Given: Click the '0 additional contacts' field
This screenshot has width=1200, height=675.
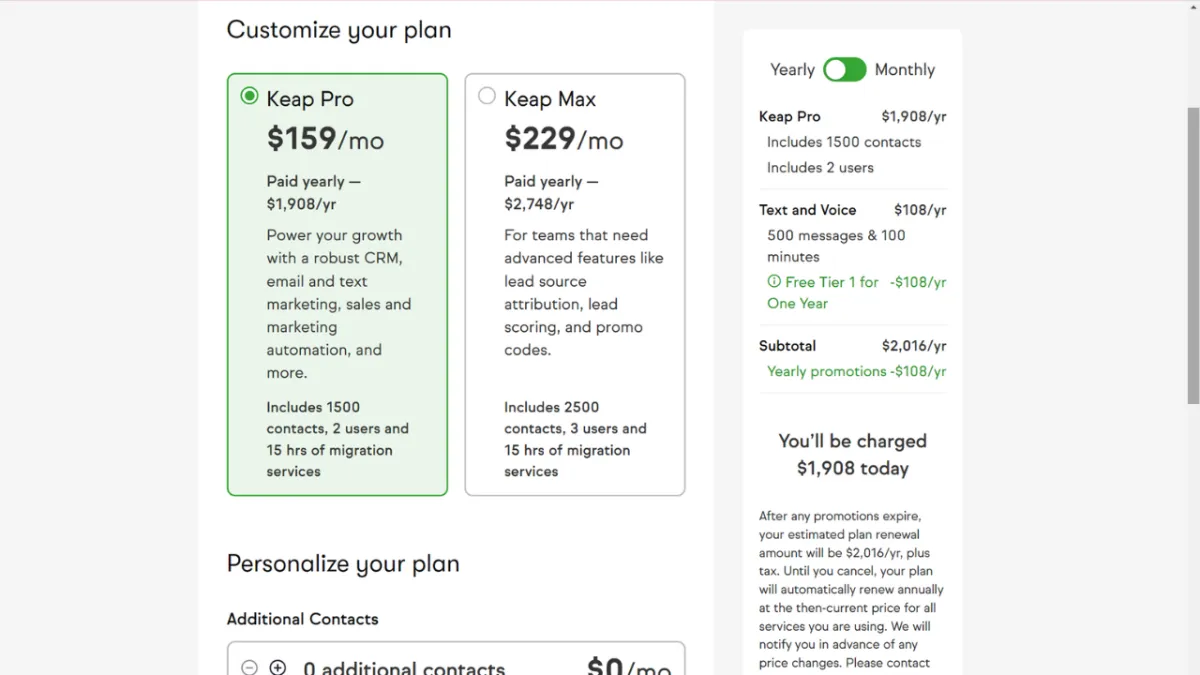Looking at the screenshot, I should pyautogui.click(x=404, y=668).
